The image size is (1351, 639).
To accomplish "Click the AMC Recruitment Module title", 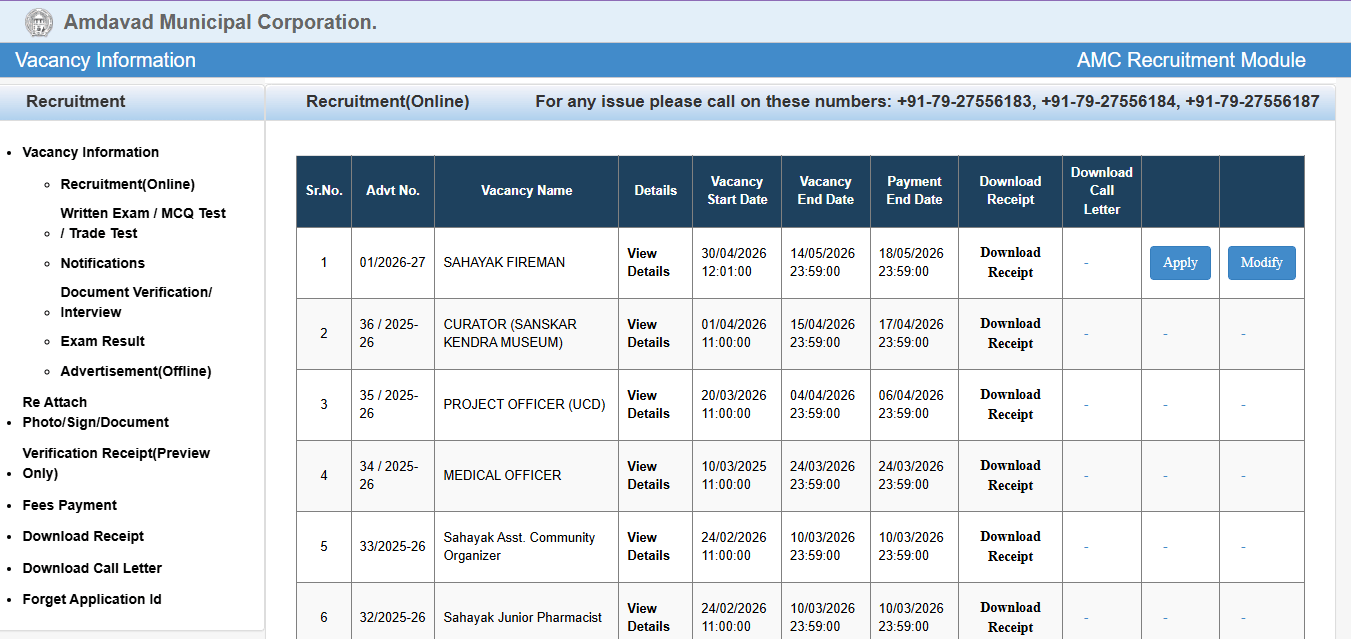I will pyautogui.click(x=1191, y=60).
